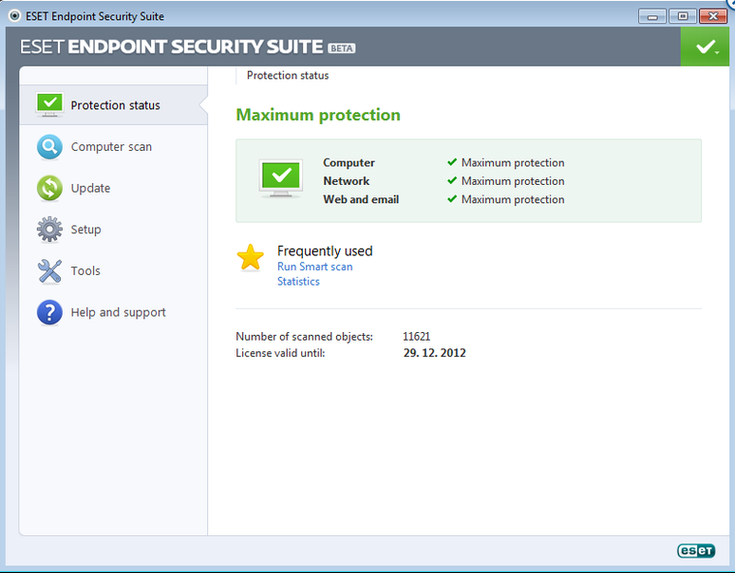Viewport: 735px width, 573px height.
Task: Click the green checkmark beside Computer status
Action: click(x=452, y=162)
